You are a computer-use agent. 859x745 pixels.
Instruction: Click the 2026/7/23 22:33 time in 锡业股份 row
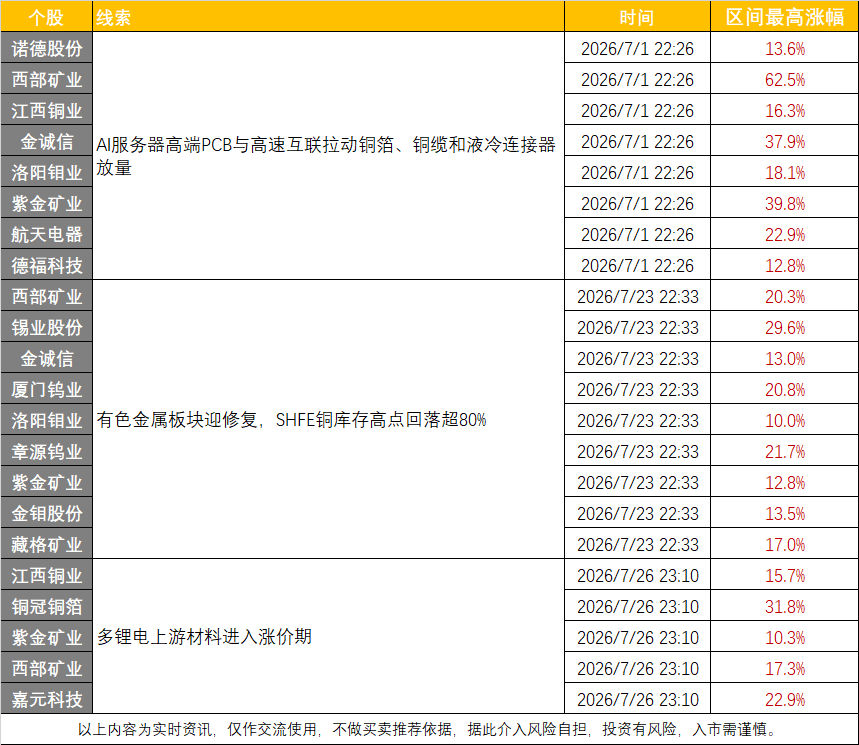638,328
